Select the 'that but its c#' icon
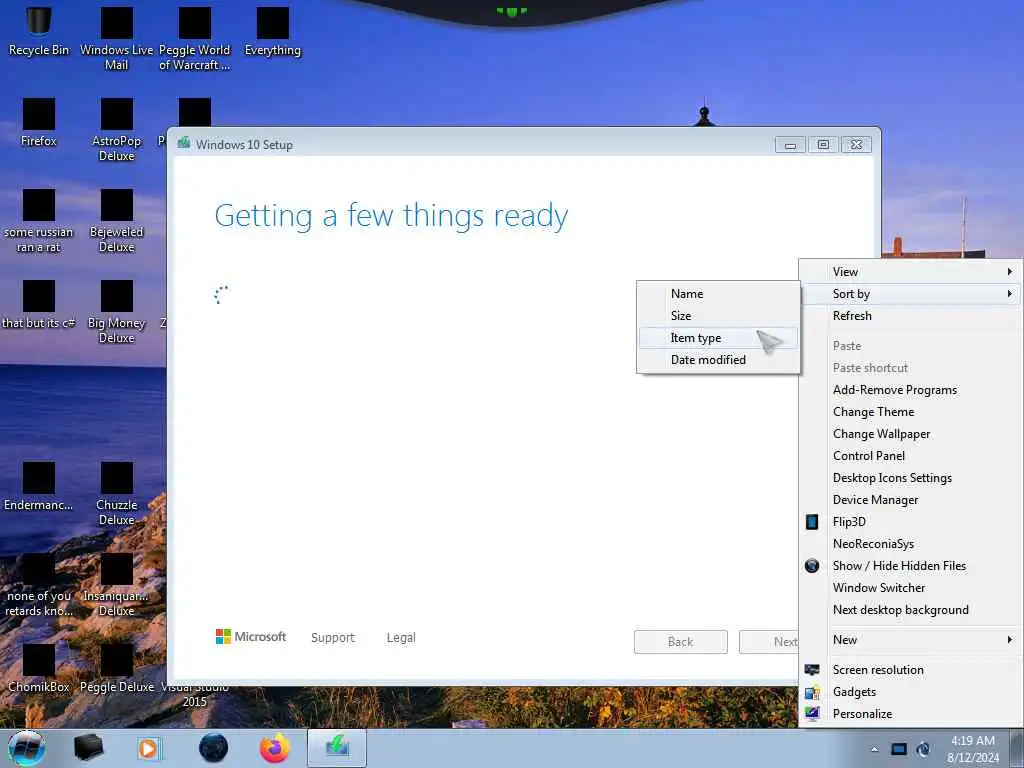 point(39,304)
